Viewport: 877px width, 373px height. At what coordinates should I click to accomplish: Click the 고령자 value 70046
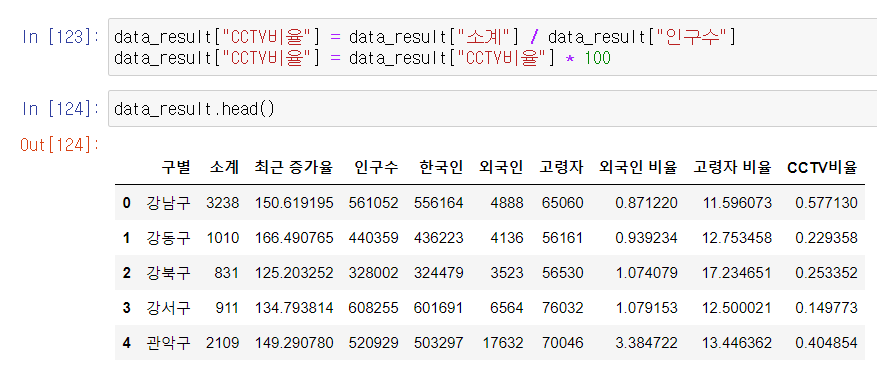563,343
